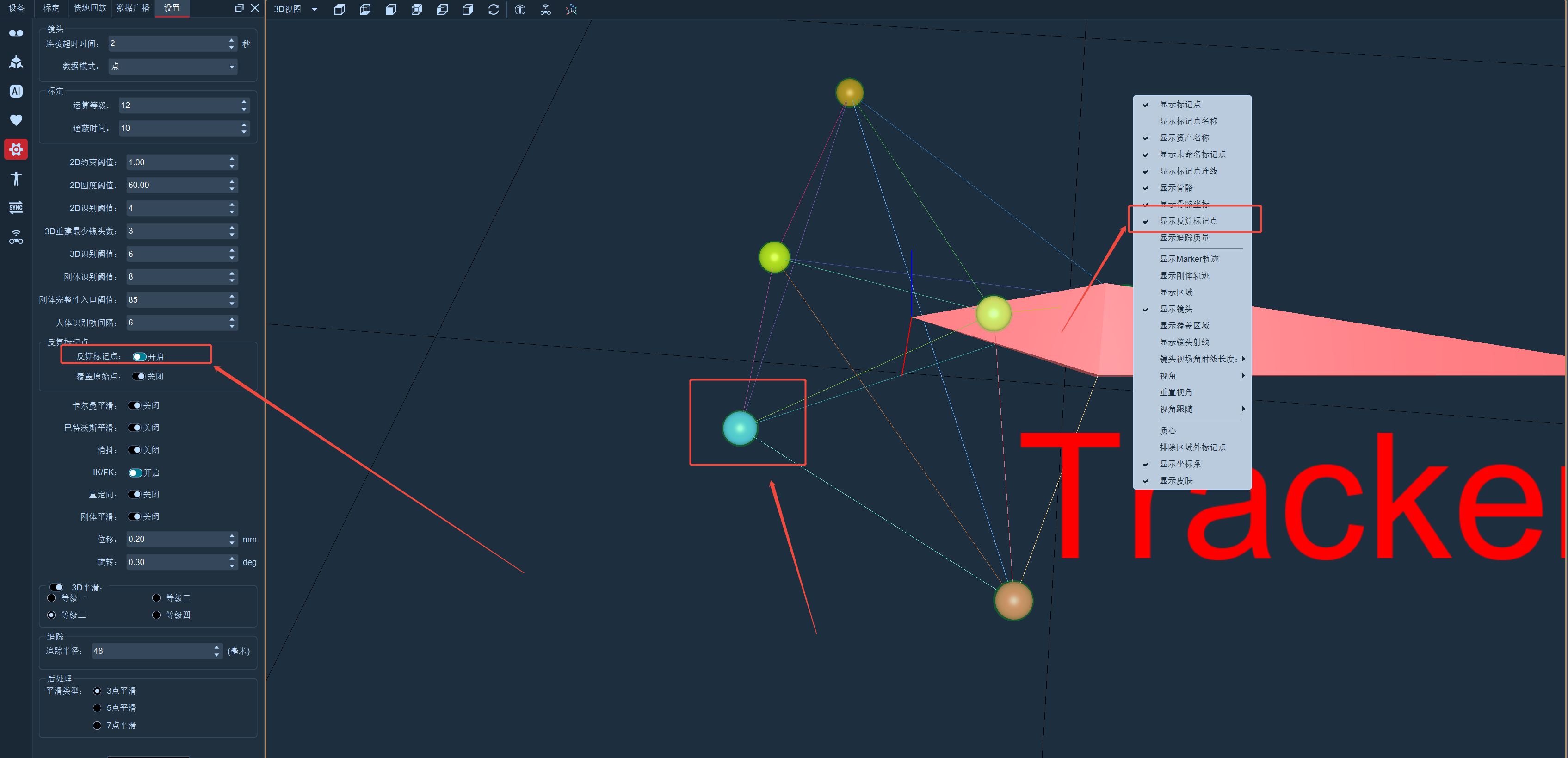Image resolution: width=1568 pixels, height=758 pixels.
Task: Click the refresh view toolbar icon
Action: coord(494,9)
